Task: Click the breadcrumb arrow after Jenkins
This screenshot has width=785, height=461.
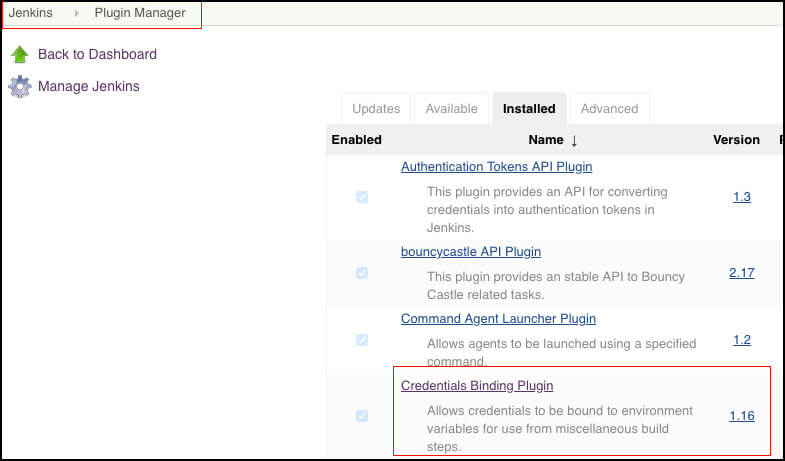Action: coord(76,13)
